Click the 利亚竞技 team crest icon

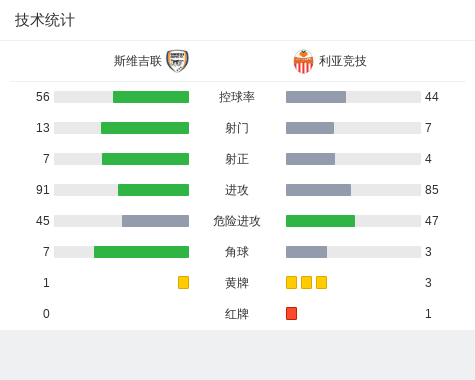point(303,61)
